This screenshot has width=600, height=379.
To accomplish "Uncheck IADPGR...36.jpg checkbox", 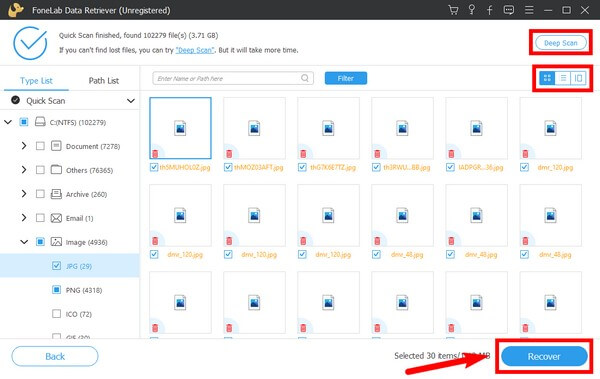I will click(x=450, y=167).
